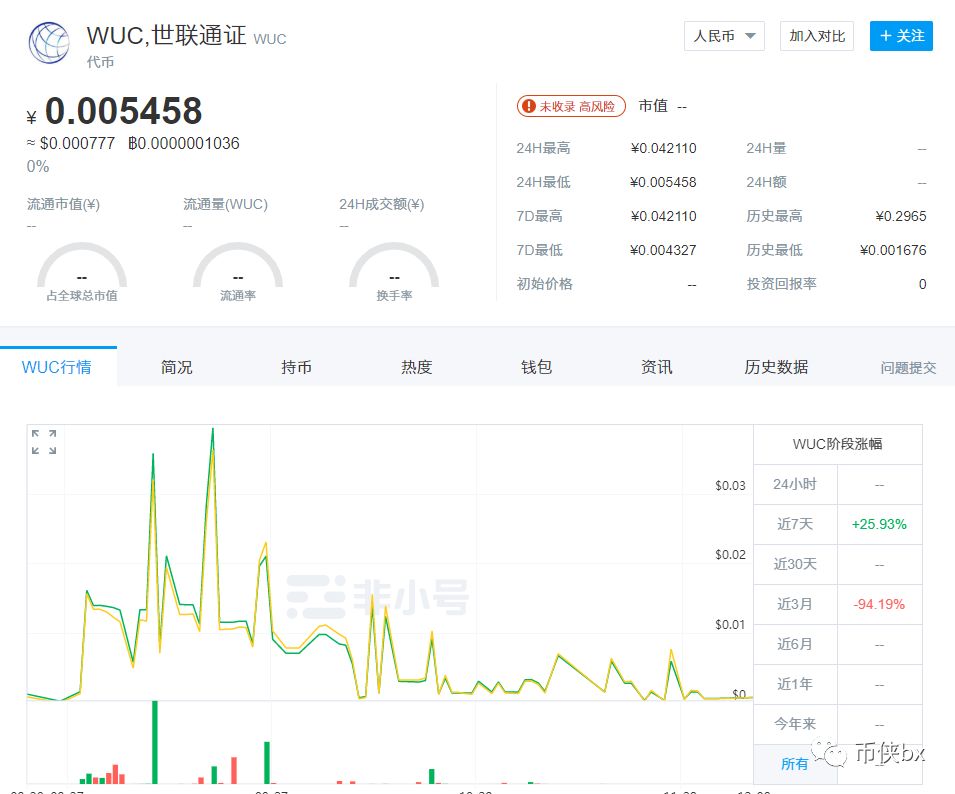Click the USD value $0.000777
This screenshot has width=955, height=794.
pyautogui.click(x=77, y=144)
